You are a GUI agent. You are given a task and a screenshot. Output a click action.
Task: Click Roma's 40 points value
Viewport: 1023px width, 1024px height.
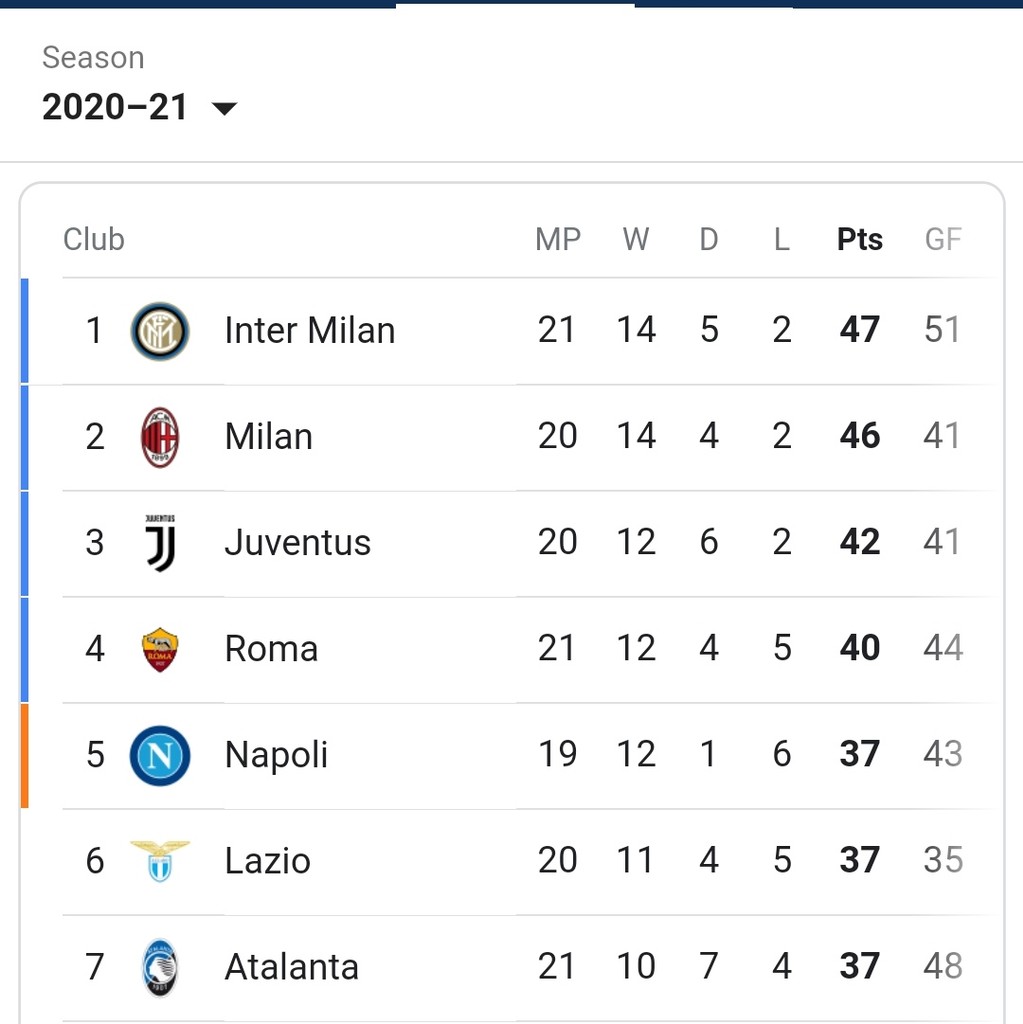point(860,649)
